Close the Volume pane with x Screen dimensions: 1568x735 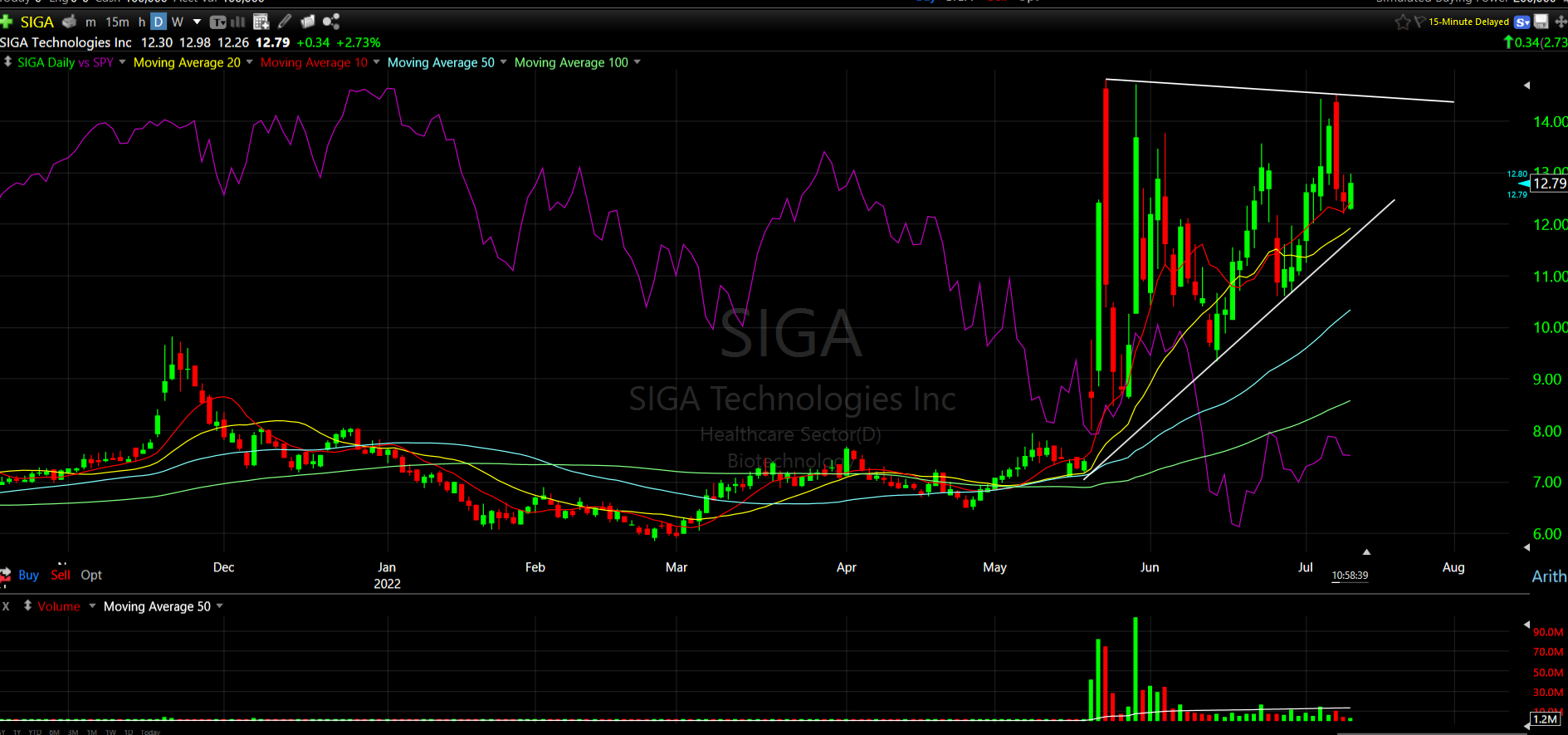(x=6, y=606)
